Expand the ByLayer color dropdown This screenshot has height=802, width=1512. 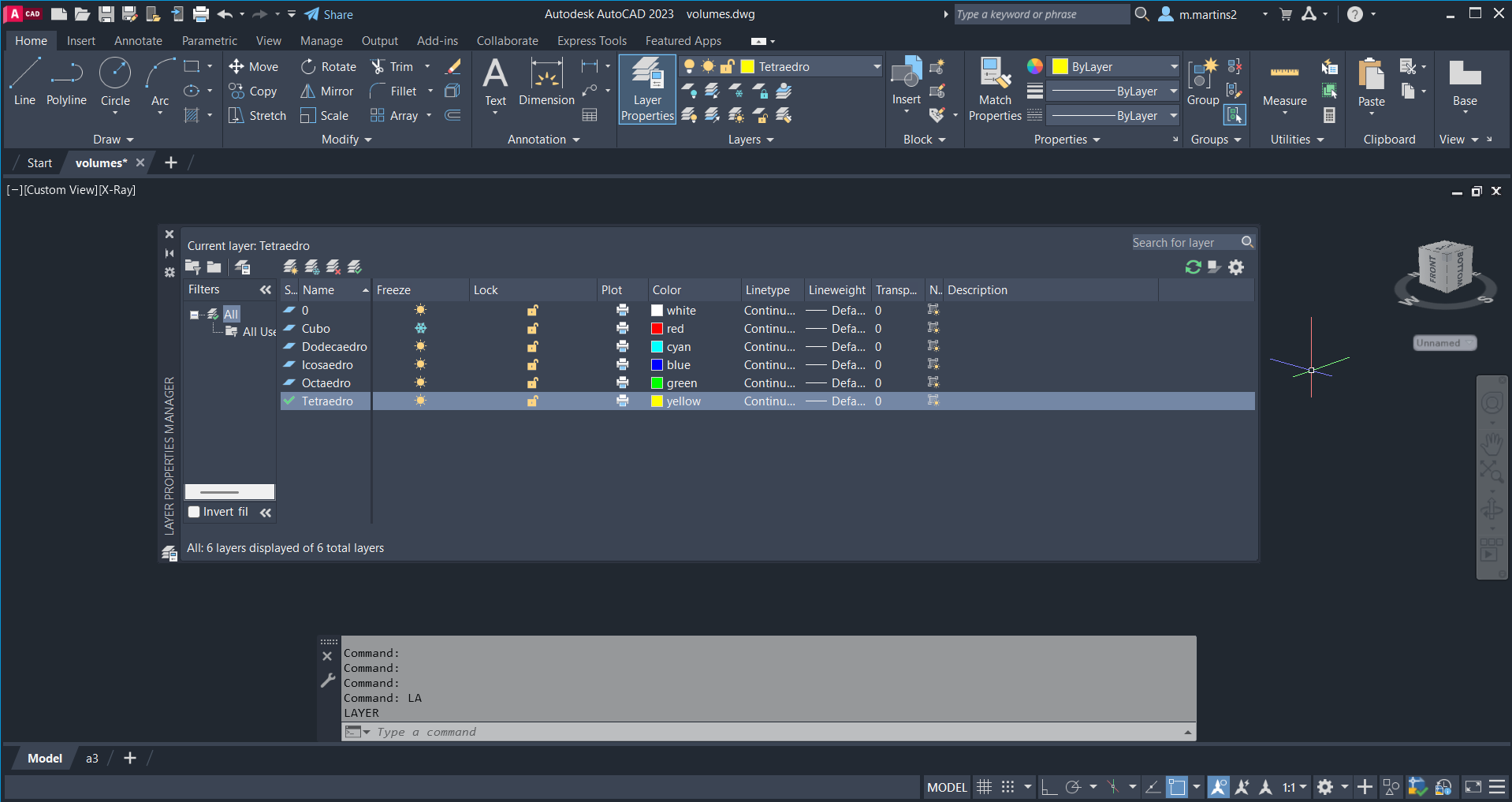(x=1173, y=67)
